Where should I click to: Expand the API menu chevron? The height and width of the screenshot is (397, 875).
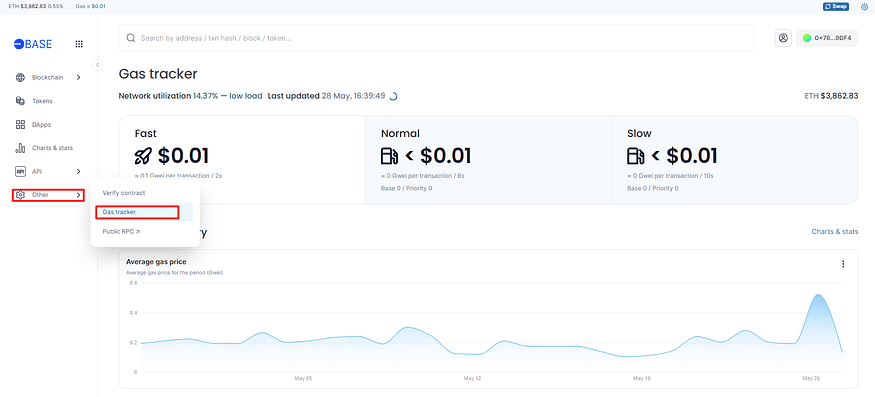point(79,171)
